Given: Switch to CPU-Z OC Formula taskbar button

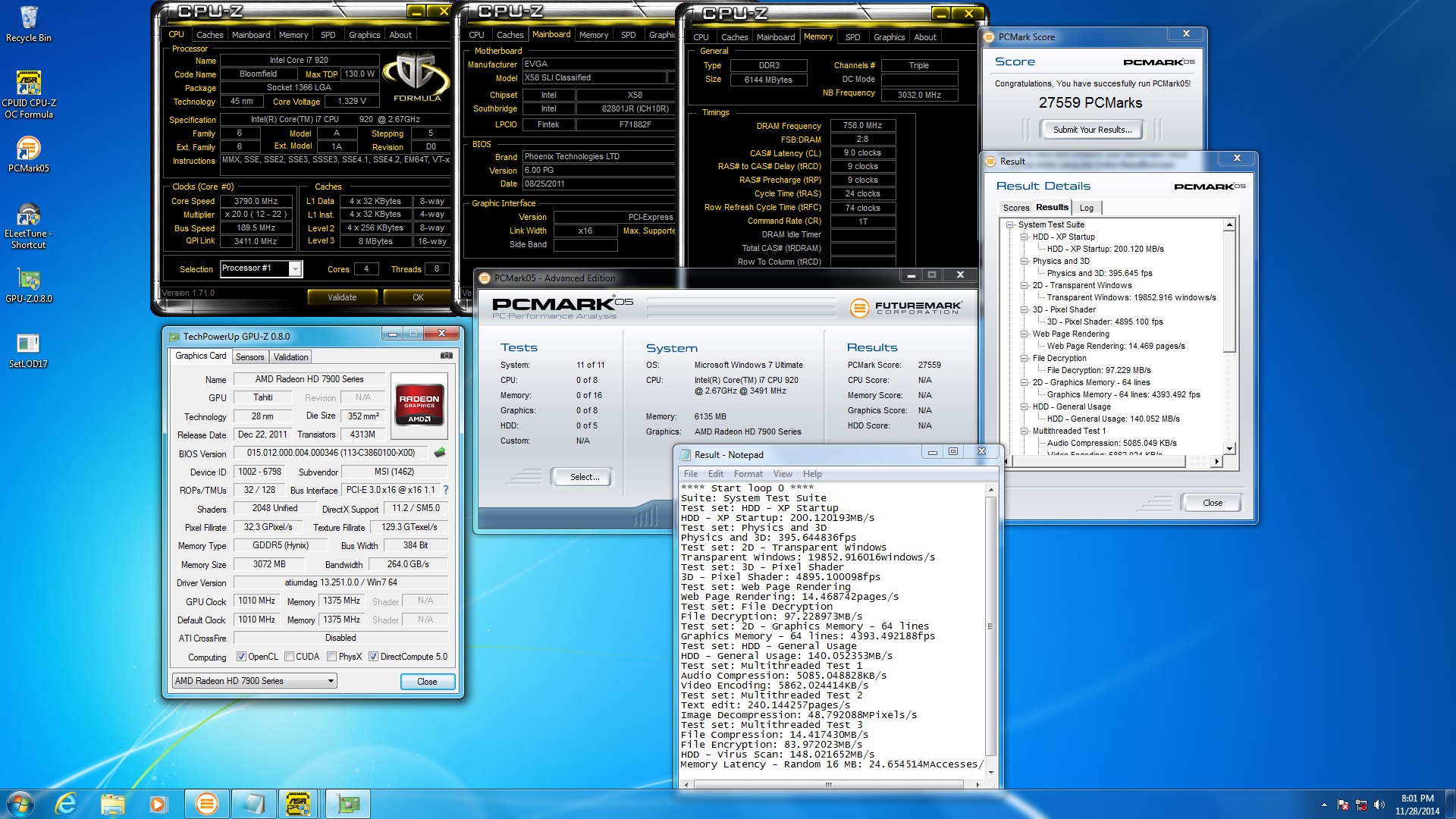Looking at the screenshot, I should click(x=300, y=803).
